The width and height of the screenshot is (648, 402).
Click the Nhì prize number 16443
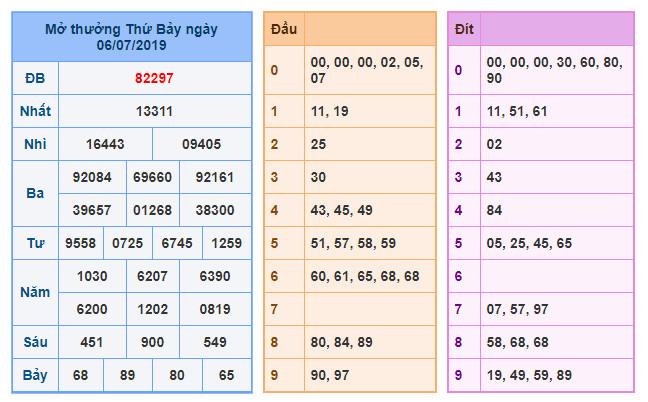tap(105, 144)
